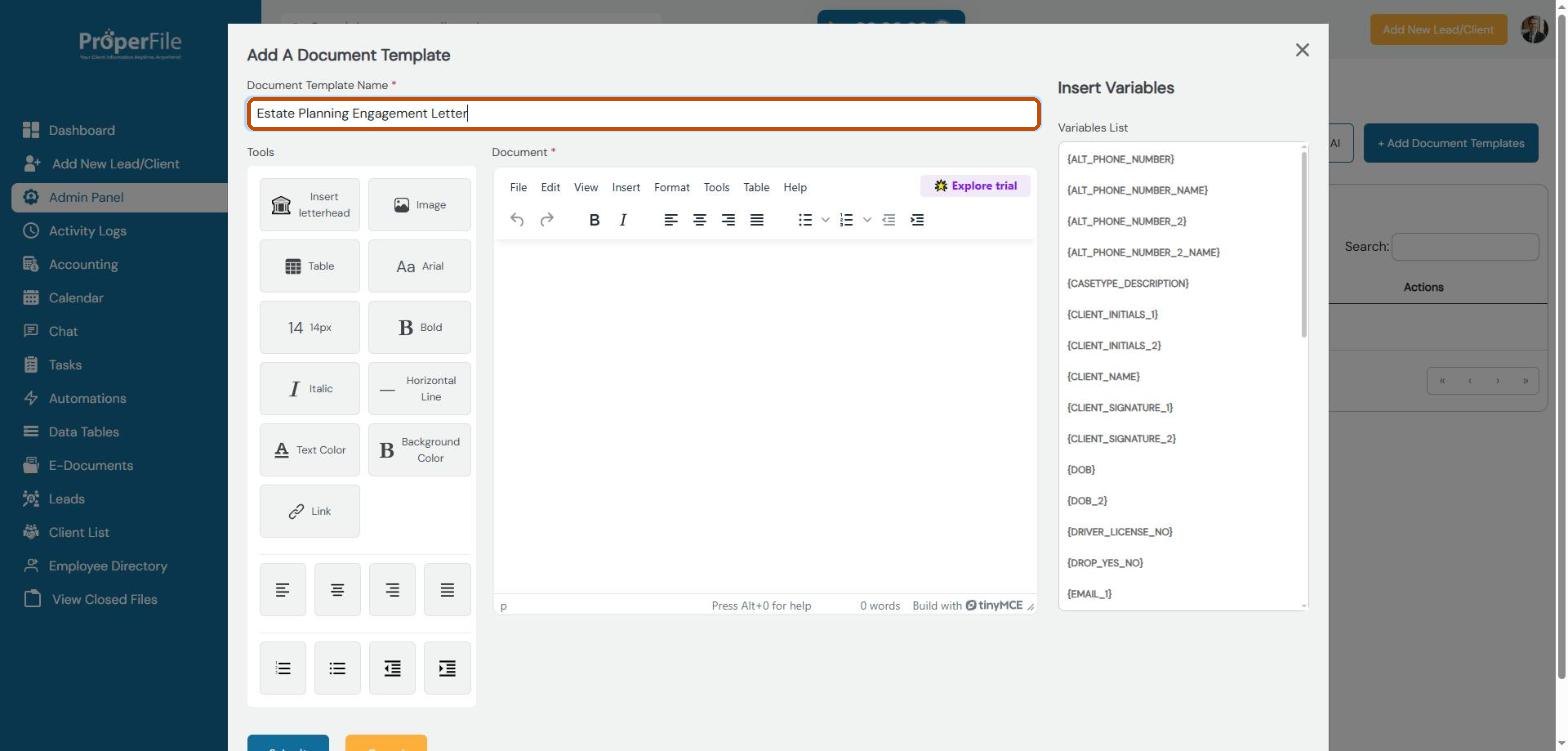Open the Insert menu in the editor
This screenshot has height=751, width=1568.
626,187
